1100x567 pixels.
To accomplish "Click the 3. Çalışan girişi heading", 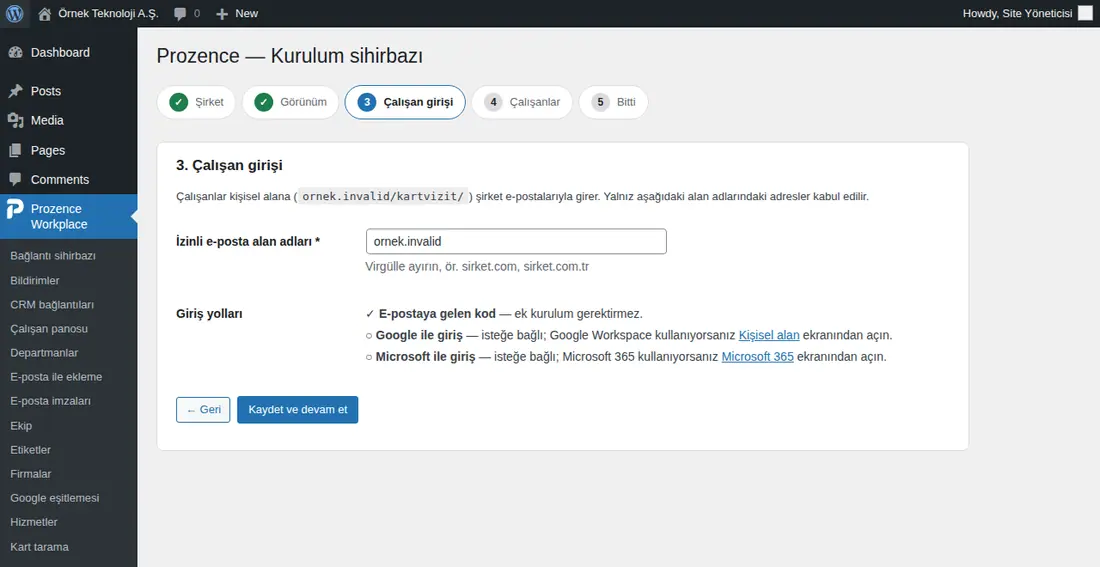I will pos(229,166).
